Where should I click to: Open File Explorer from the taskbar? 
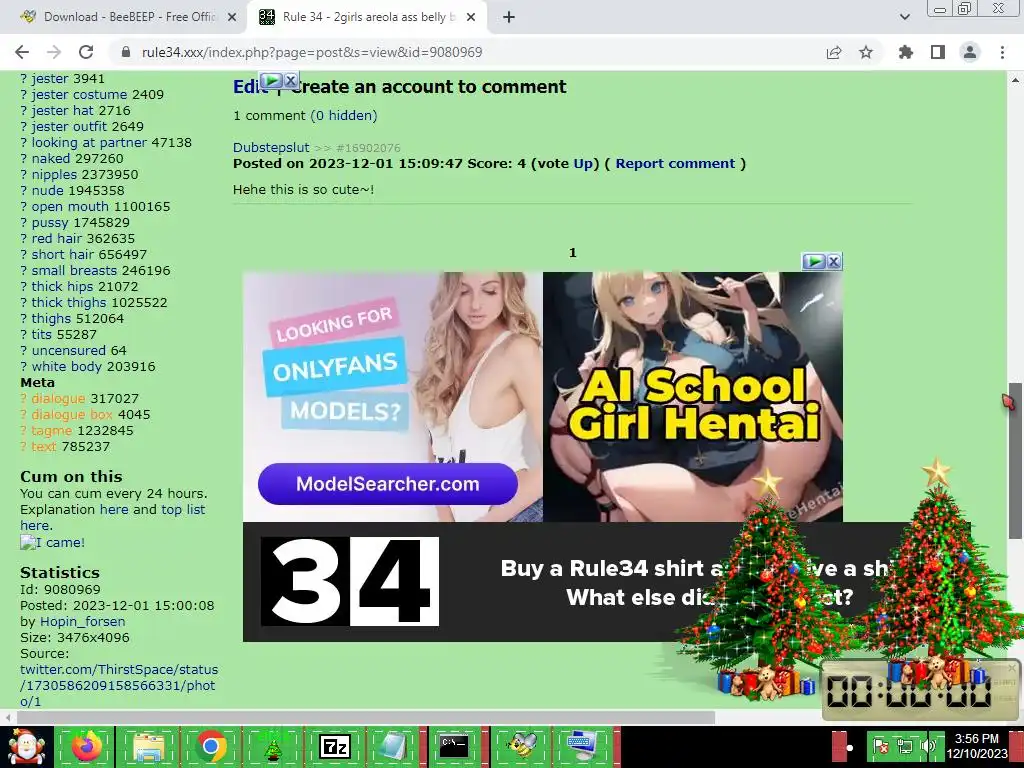pos(148,746)
